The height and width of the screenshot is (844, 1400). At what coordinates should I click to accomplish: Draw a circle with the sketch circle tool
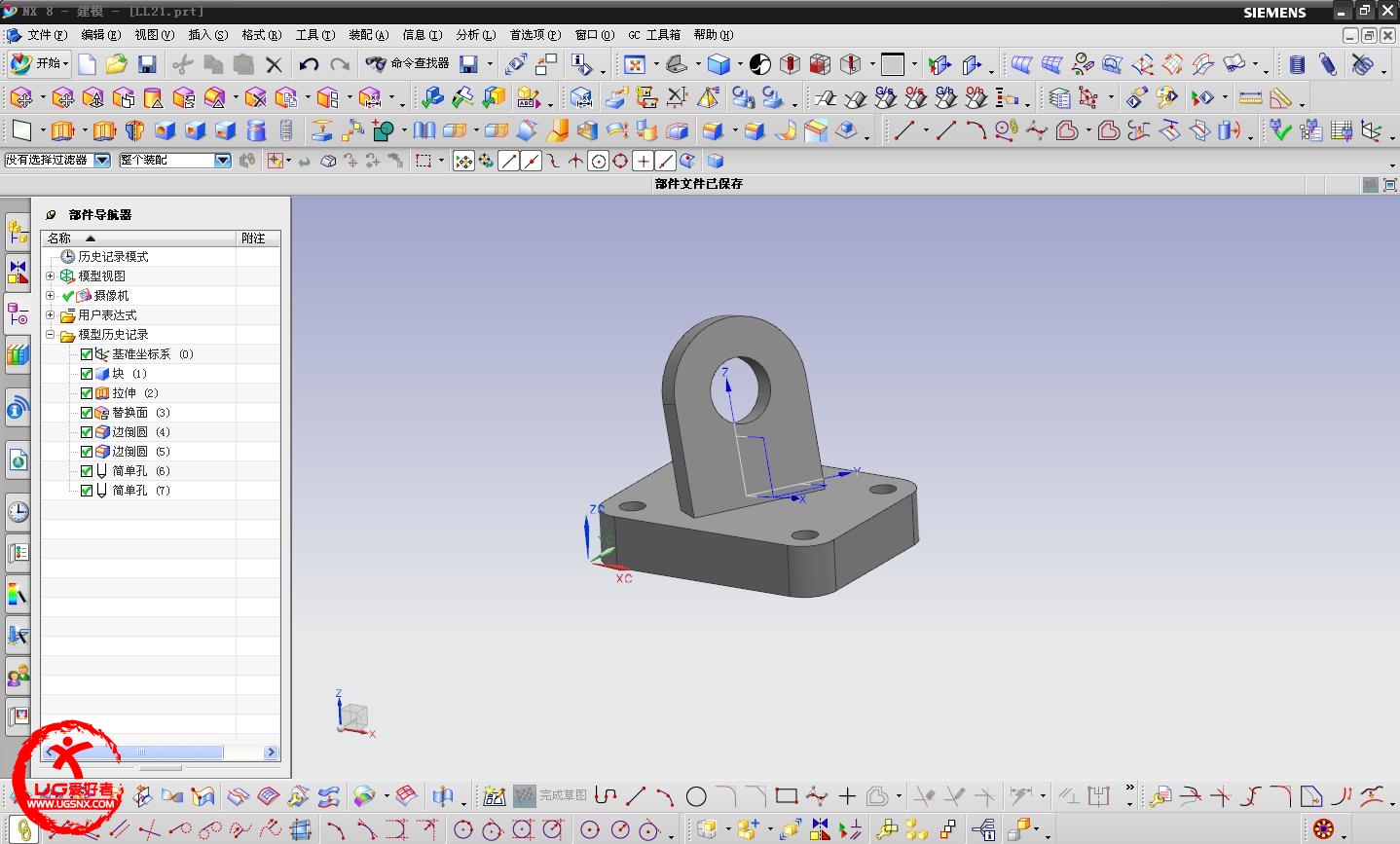pyautogui.click(x=696, y=796)
